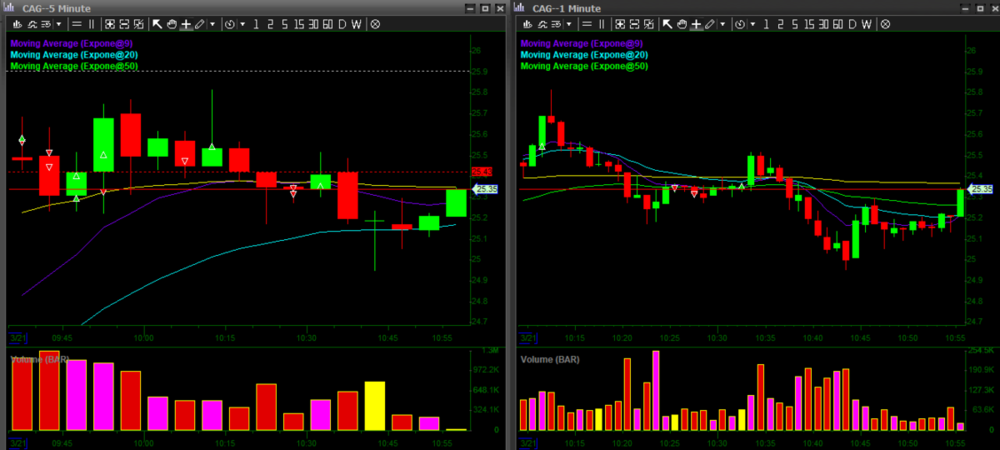Set 1 Minute chart to Daily (D) interval
Screen dimensions: 1000x450
tap(852, 23)
